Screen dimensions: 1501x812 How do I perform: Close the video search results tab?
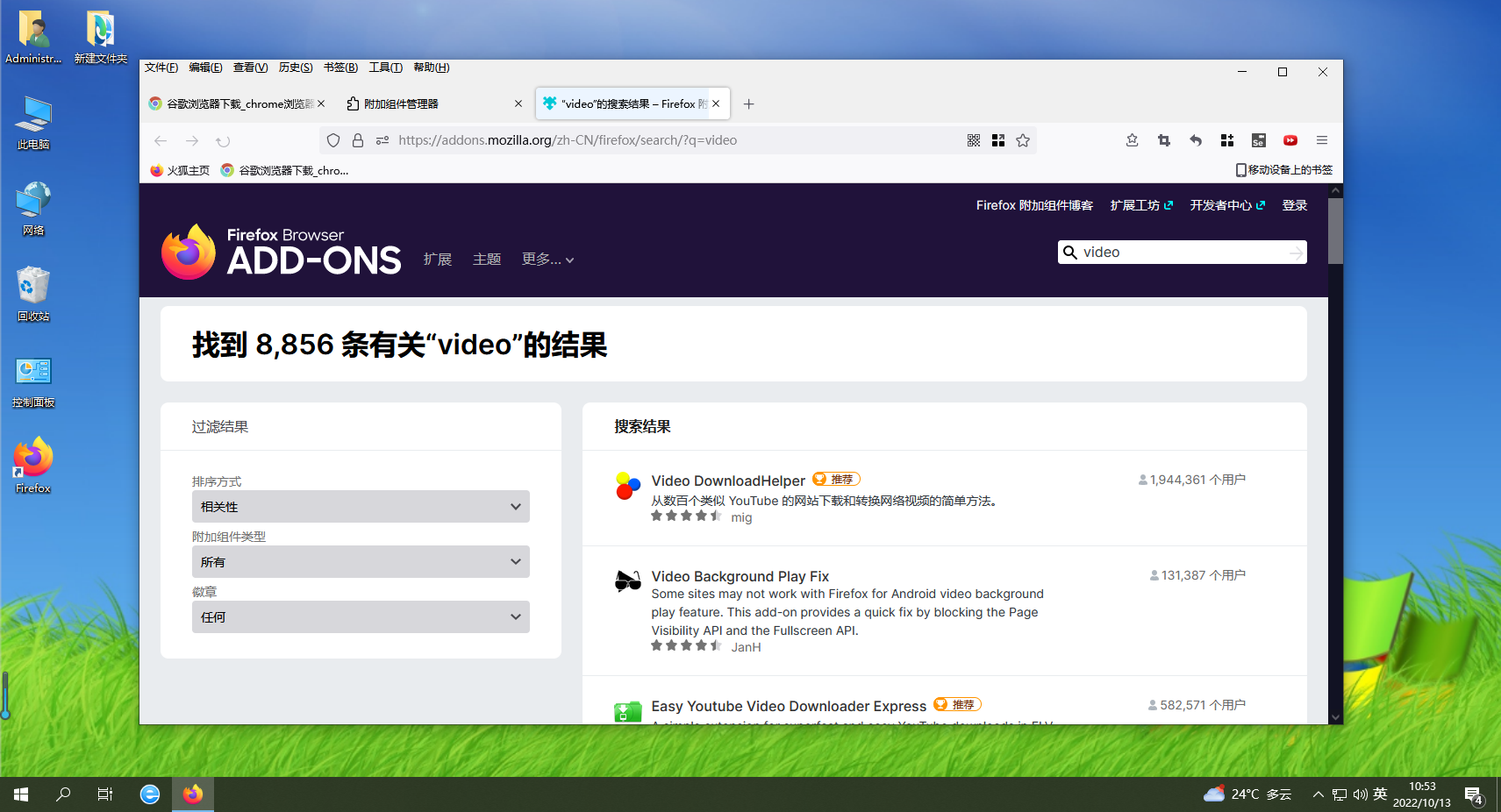tap(716, 103)
